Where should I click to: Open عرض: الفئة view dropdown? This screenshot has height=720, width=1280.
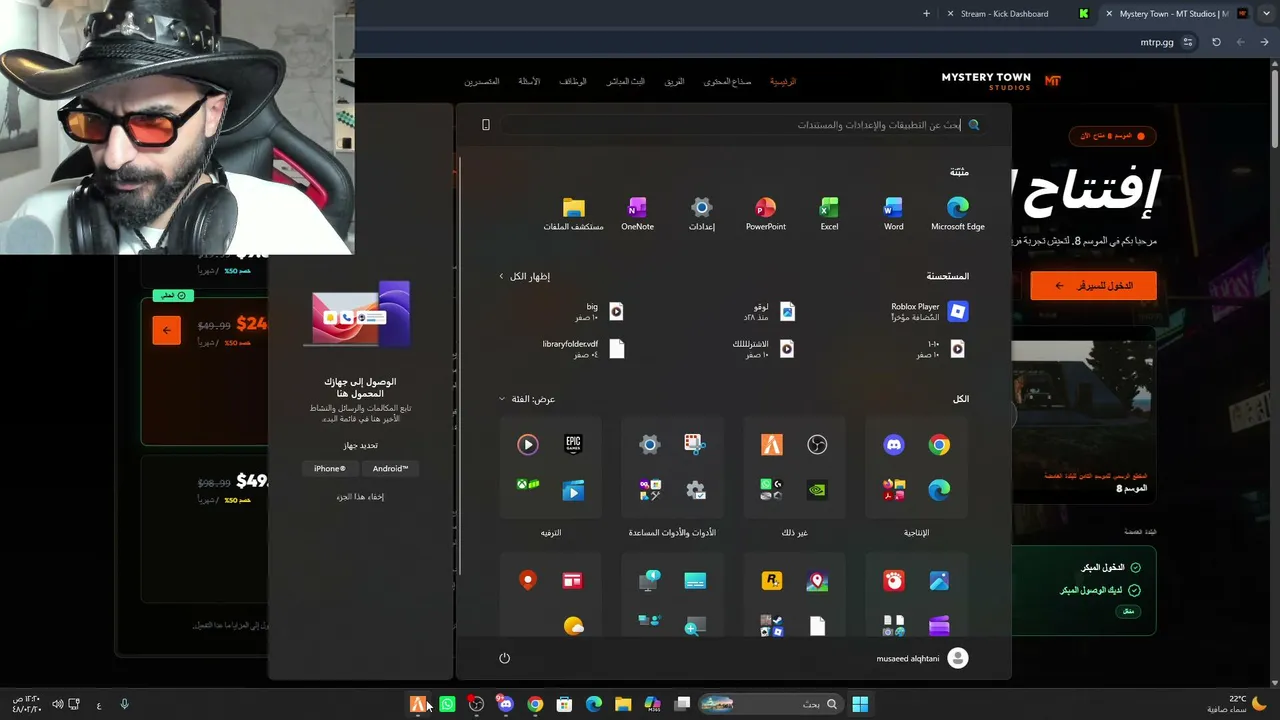coord(526,399)
